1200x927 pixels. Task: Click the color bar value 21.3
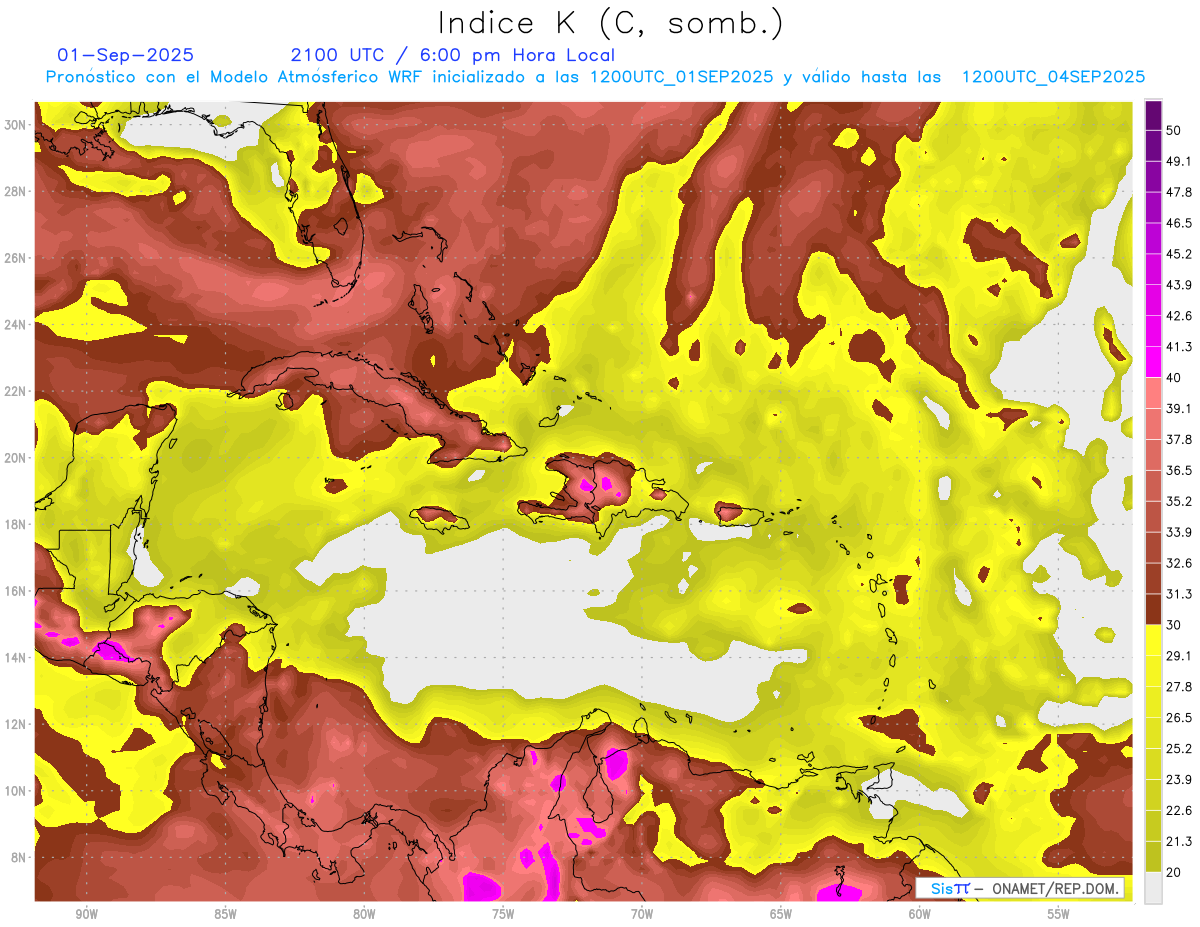click(x=1179, y=841)
